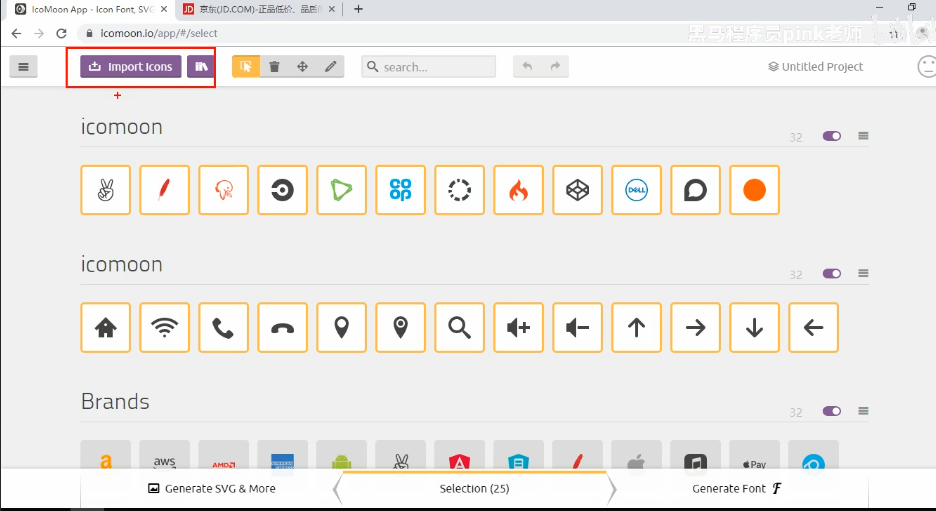Select the CodePen cube icon
This screenshot has width=936, height=511.
pyautogui.click(x=578, y=190)
